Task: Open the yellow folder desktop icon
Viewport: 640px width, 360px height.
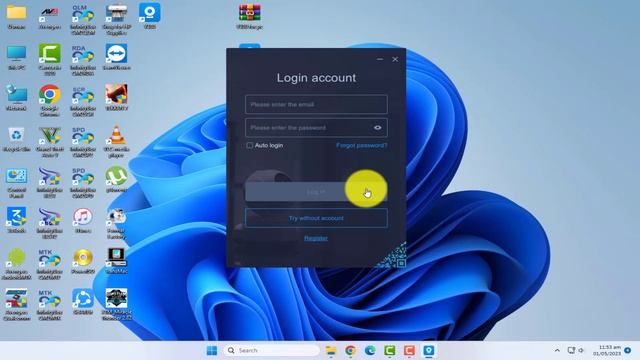Action: (x=16, y=17)
